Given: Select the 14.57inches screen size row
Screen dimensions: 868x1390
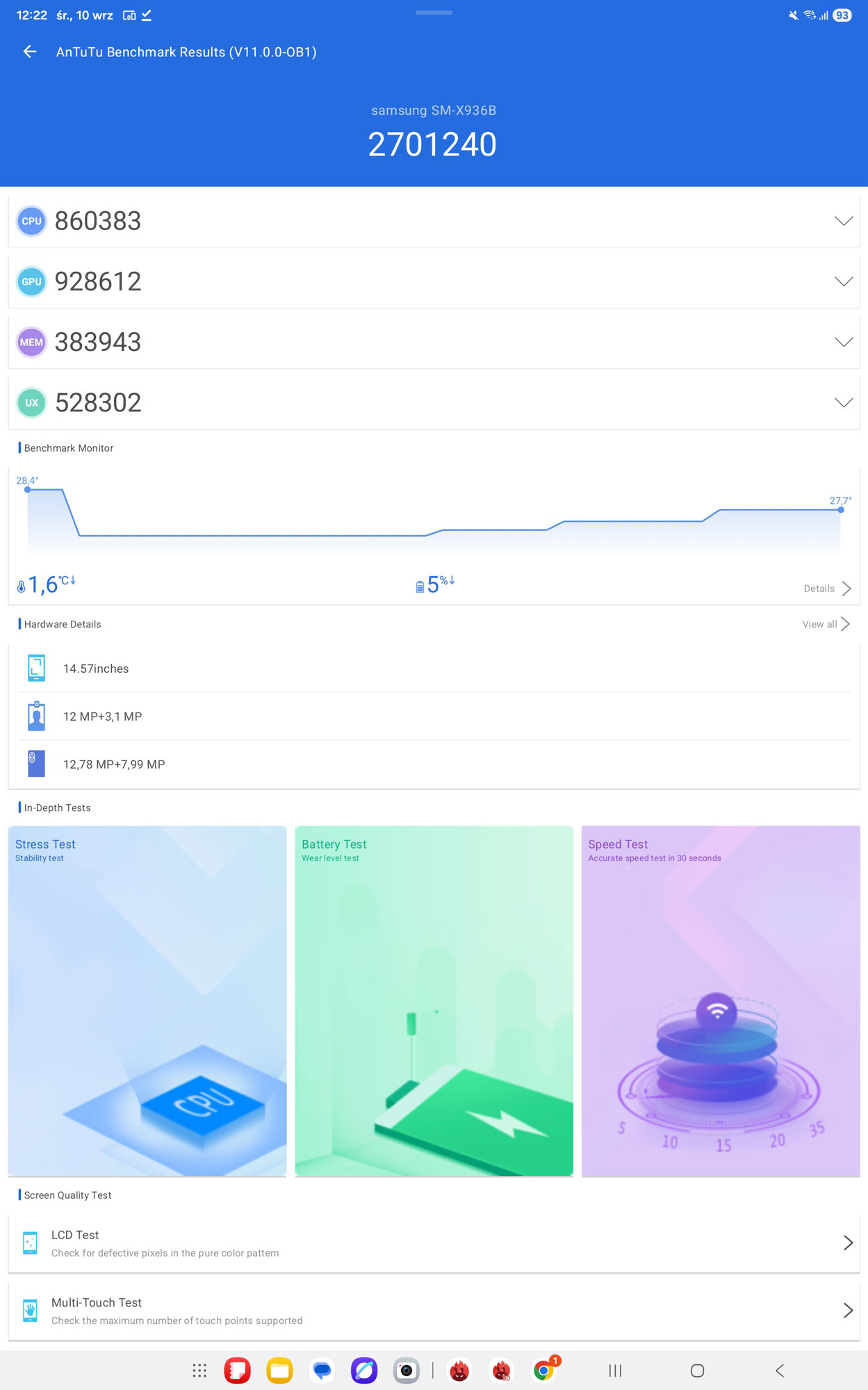Looking at the screenshot, I should 434,669.
